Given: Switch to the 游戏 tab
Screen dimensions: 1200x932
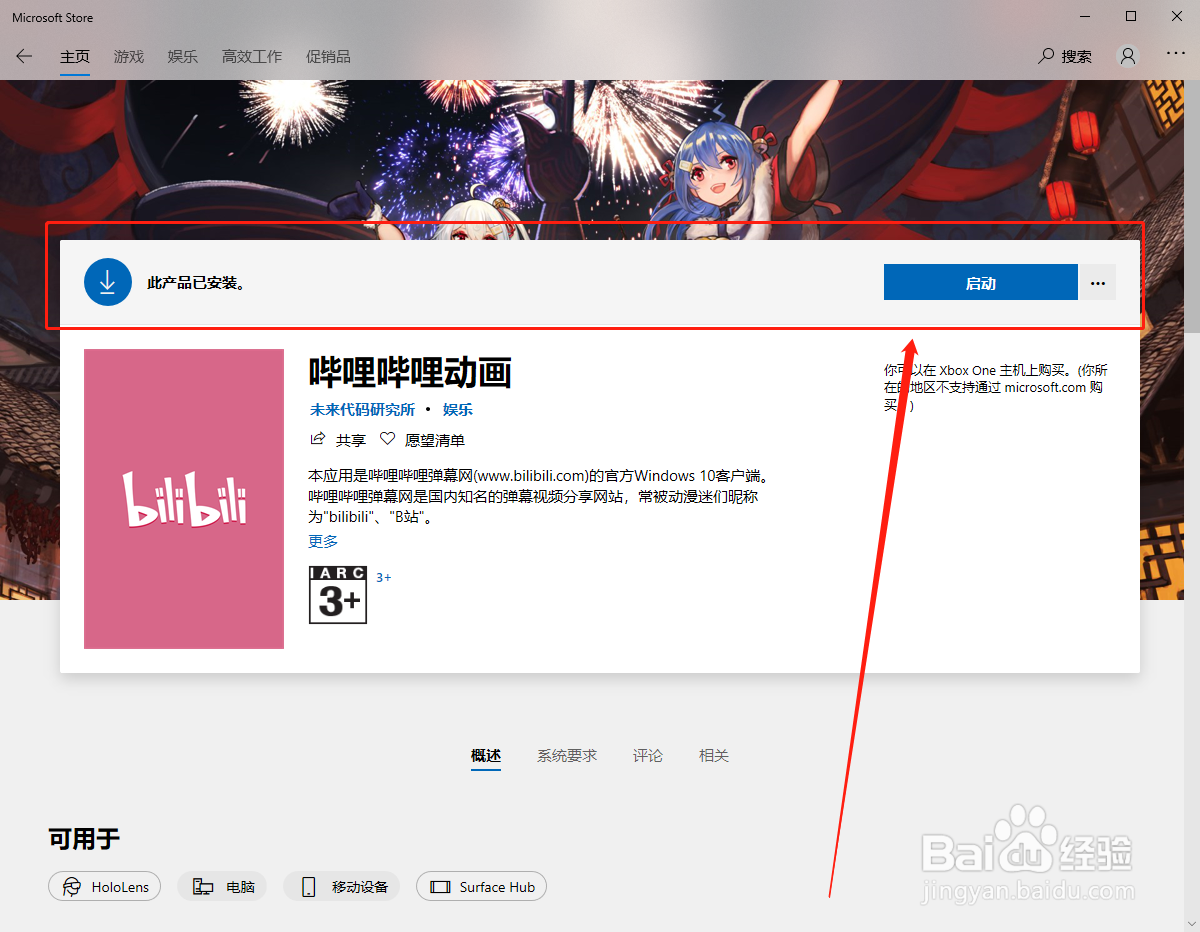Looking at the screenshot, I should (129, 57).
